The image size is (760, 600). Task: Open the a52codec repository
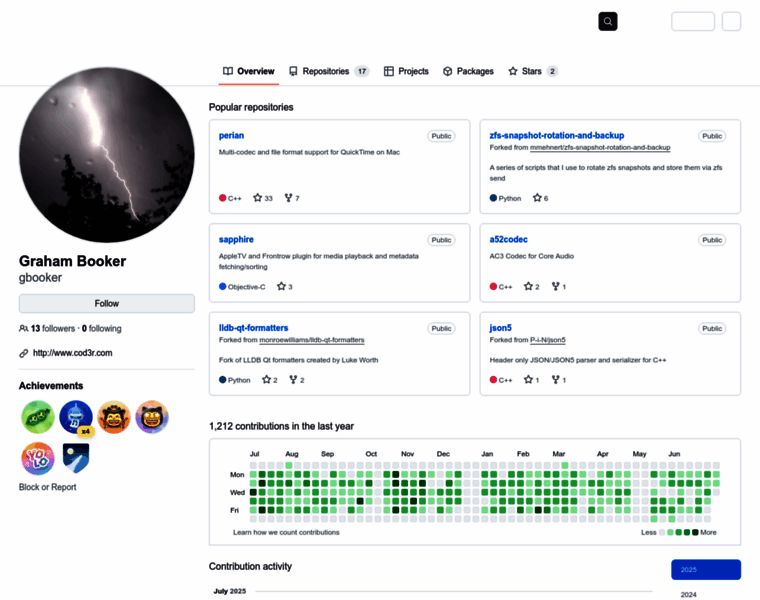point(508,239)
